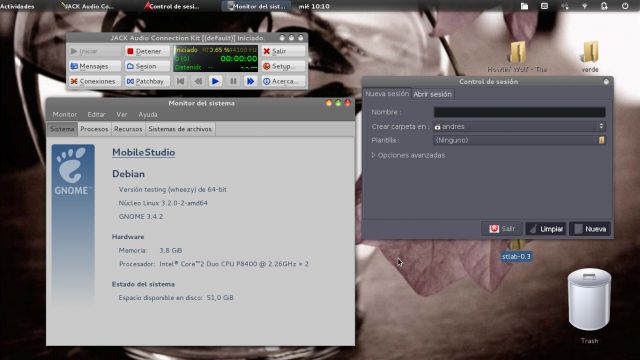640x360 pixels.
Task: Open the Editar menu
Action: pos(96,115)
